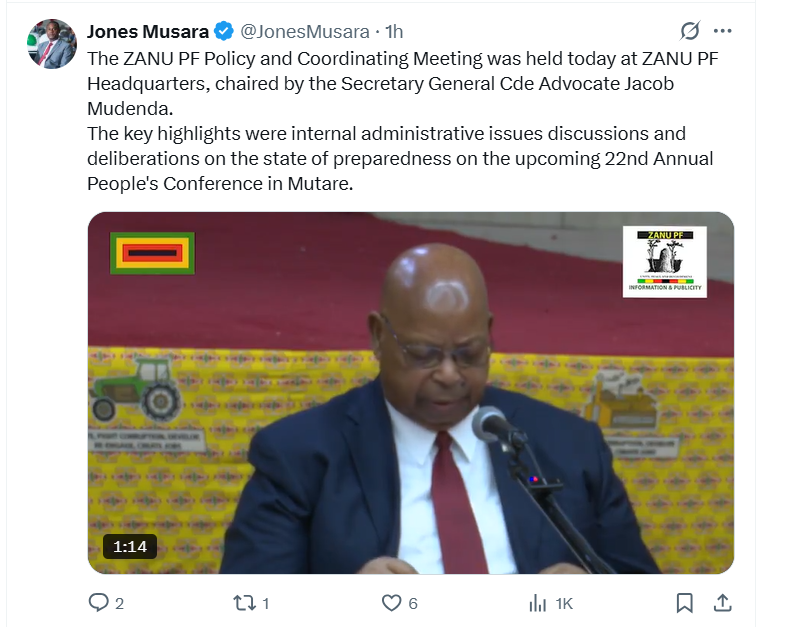The image size is (787, 627).
Task: Click the 1h post timestamp
Action: [394, 32]
